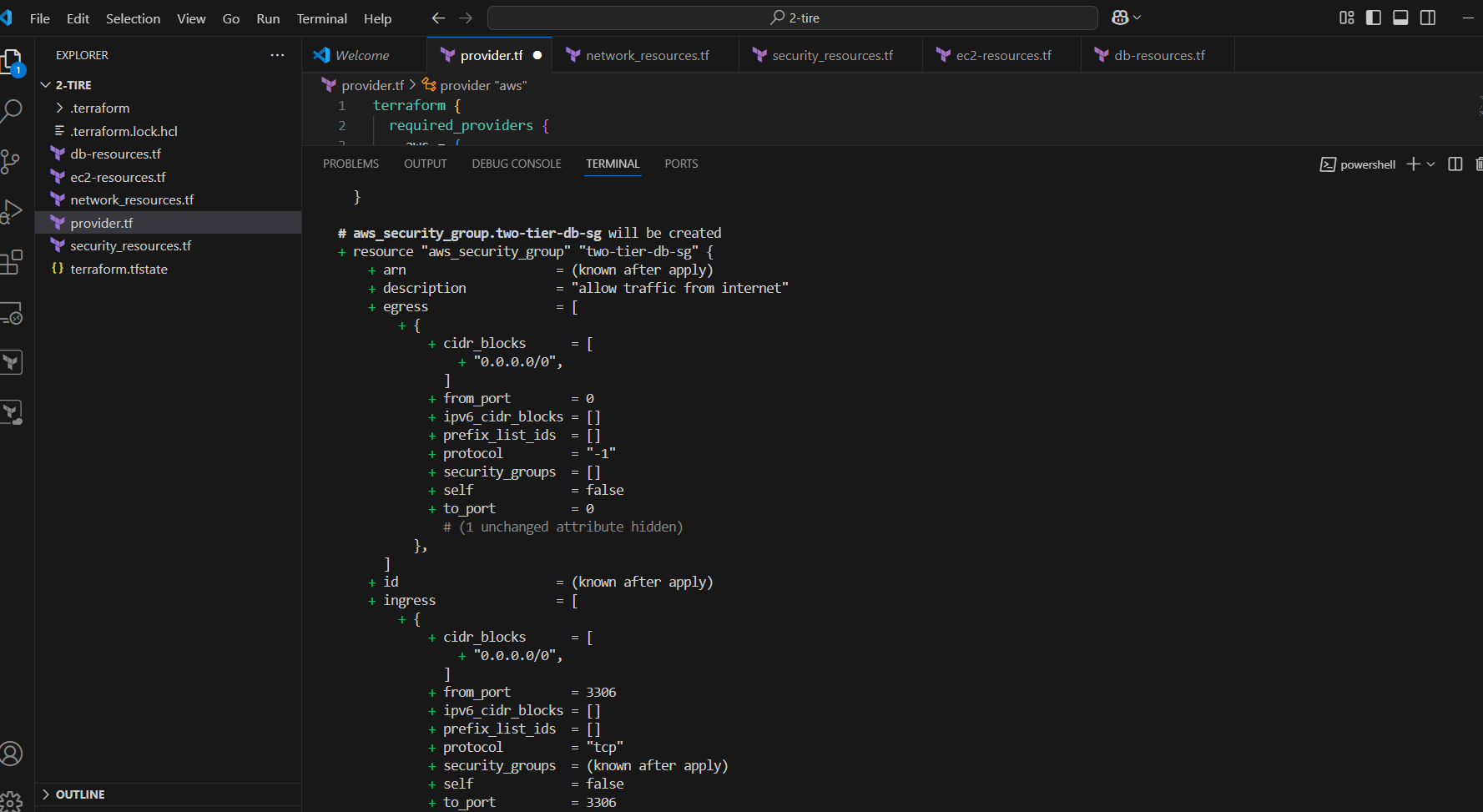1483x812 pixels.
Task: Split the terminal pane
Action: pos(1455,164)
